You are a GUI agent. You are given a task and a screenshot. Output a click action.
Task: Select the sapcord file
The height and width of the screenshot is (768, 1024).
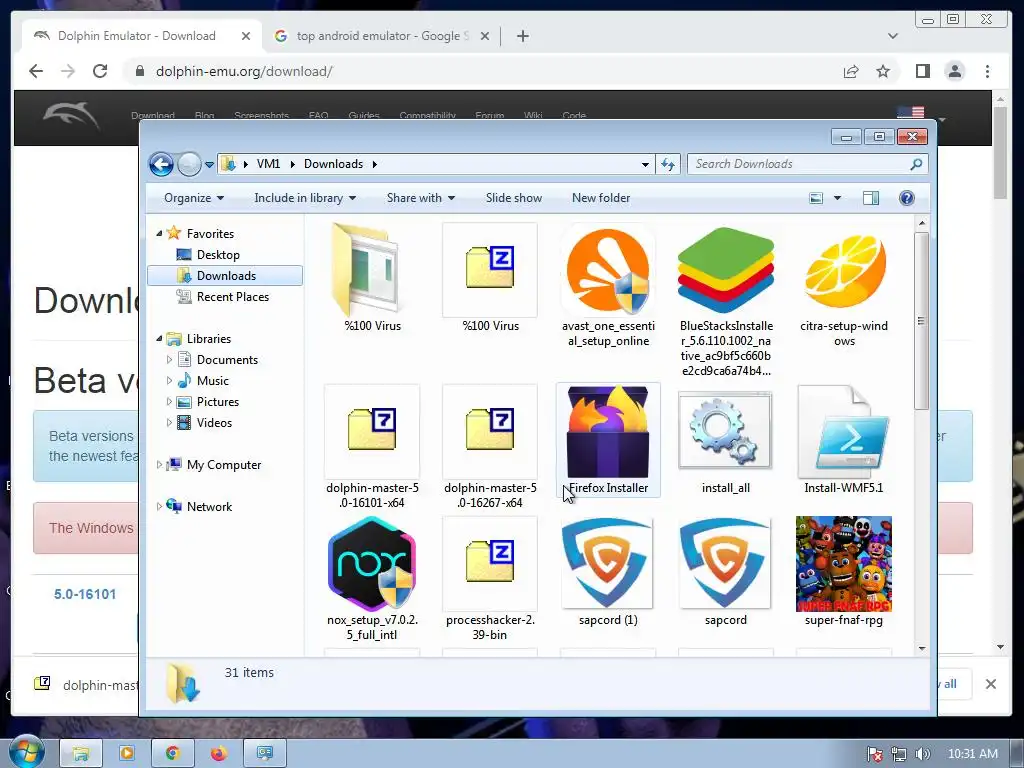[726, 571]
